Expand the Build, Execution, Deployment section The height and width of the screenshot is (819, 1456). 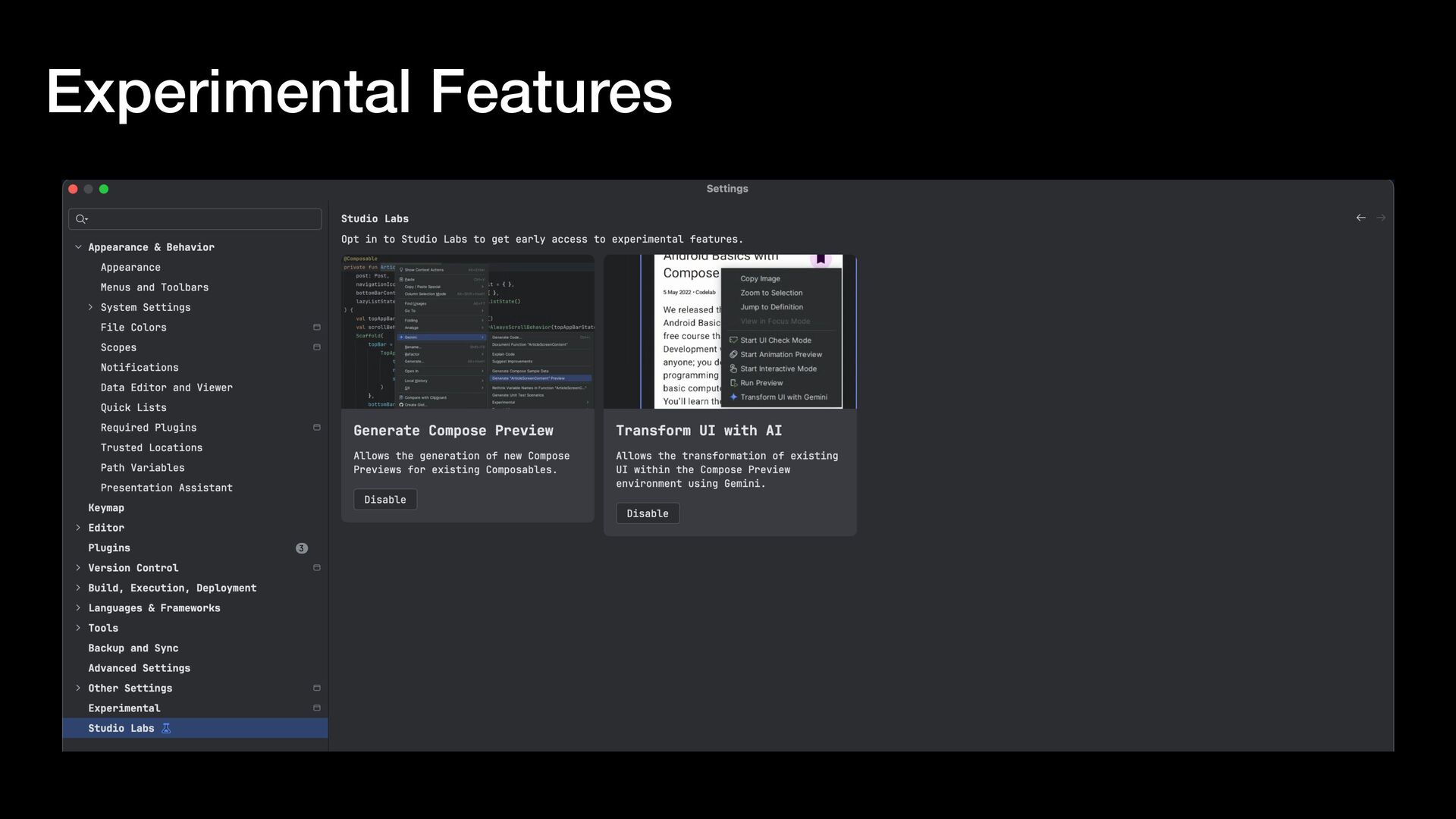click(78, 588)
